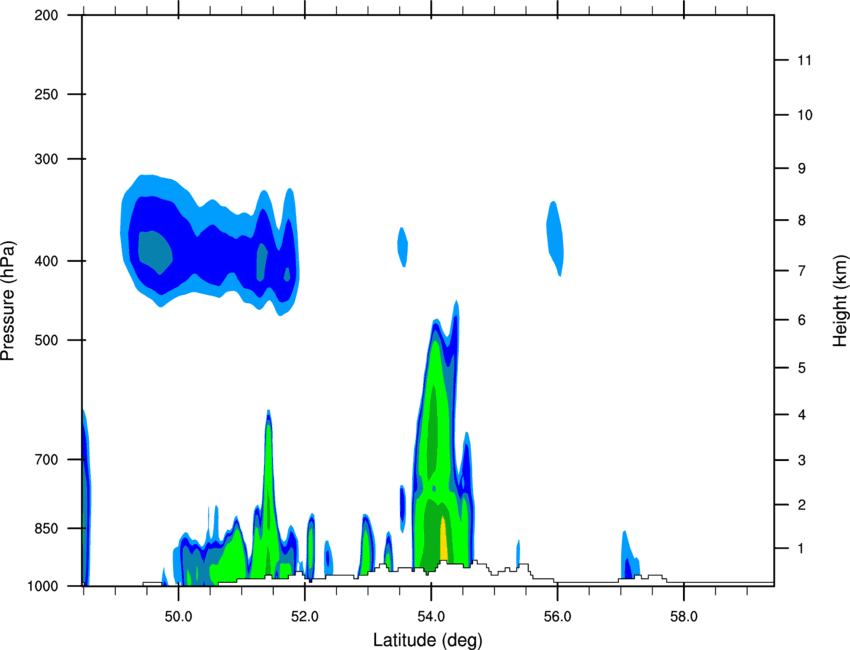This screenshot has height=650, width=850.
Task: Click the 'Latitude (deg)' axis title
Action: pos(427,640)
